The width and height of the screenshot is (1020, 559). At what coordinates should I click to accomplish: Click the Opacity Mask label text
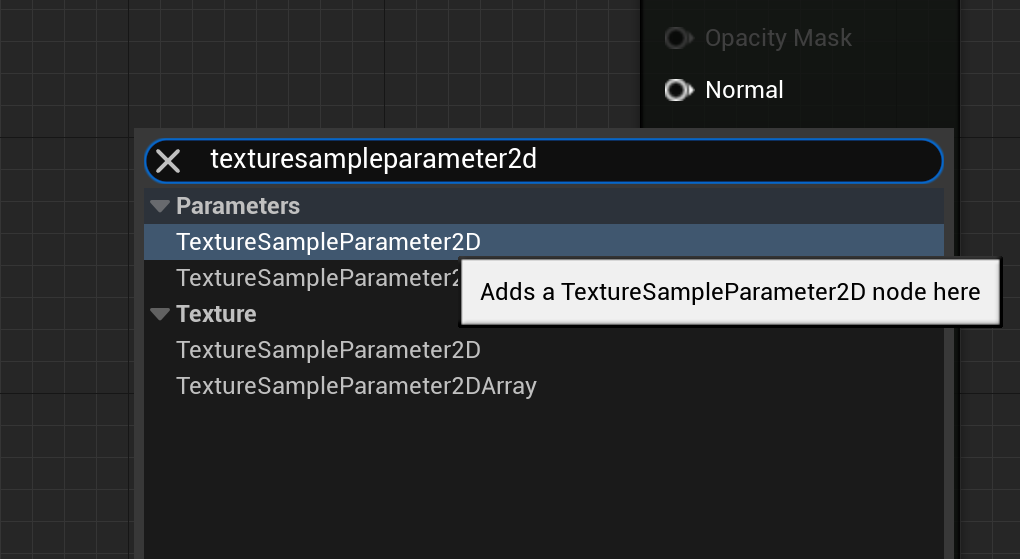coord(778,38)
